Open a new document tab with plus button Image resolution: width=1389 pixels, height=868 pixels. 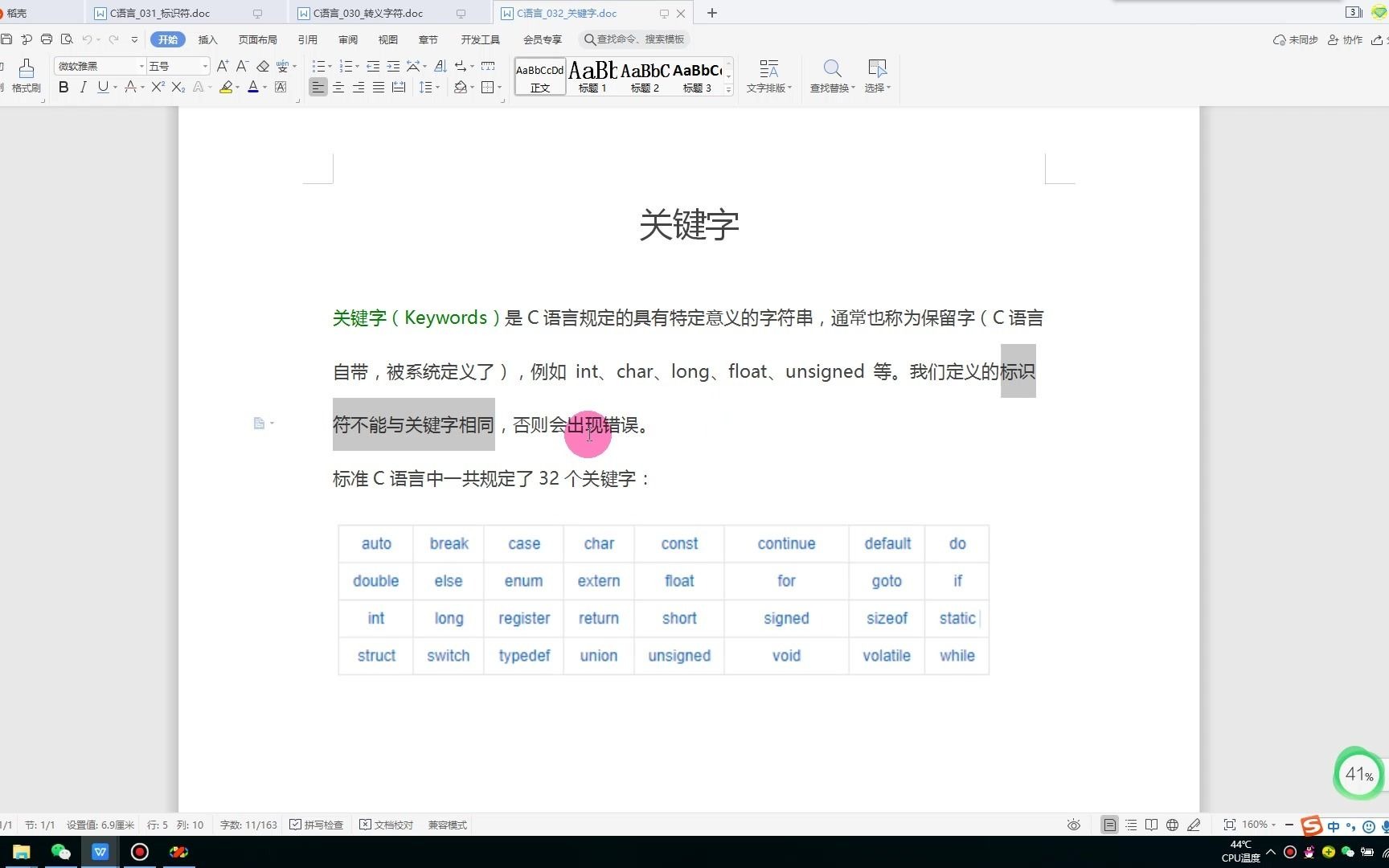(711, 13)
